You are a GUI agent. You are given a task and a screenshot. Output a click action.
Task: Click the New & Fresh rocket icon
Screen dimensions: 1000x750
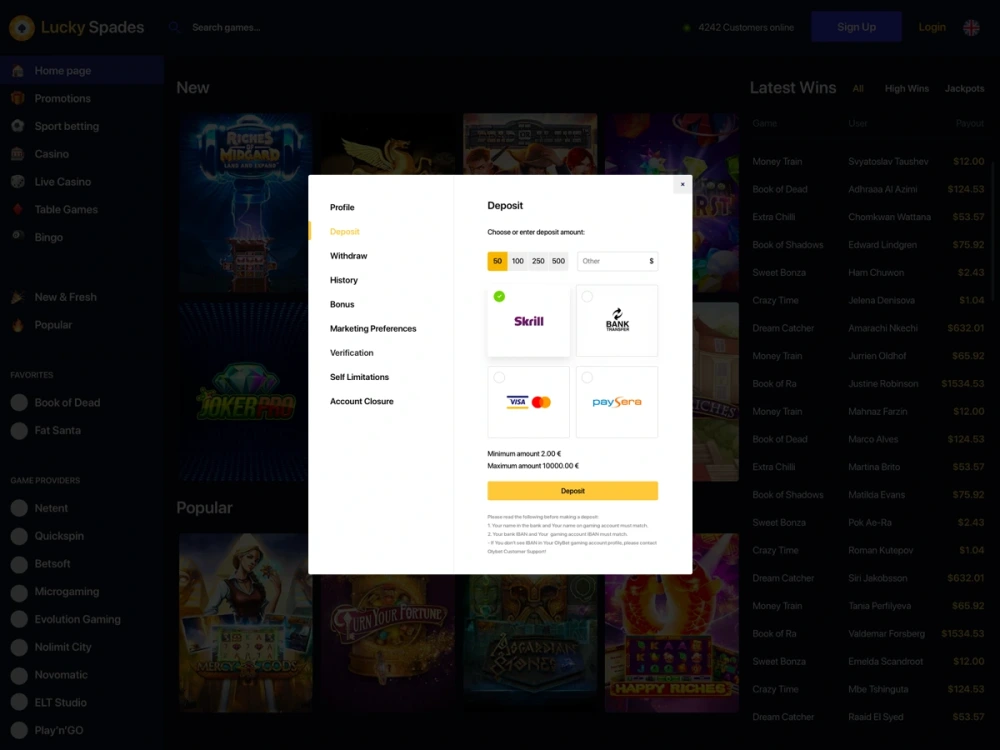tap(18, 297)
